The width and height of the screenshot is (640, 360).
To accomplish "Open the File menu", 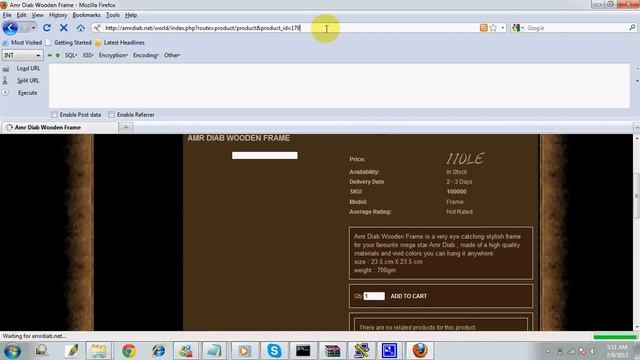I will coord(7,15).
